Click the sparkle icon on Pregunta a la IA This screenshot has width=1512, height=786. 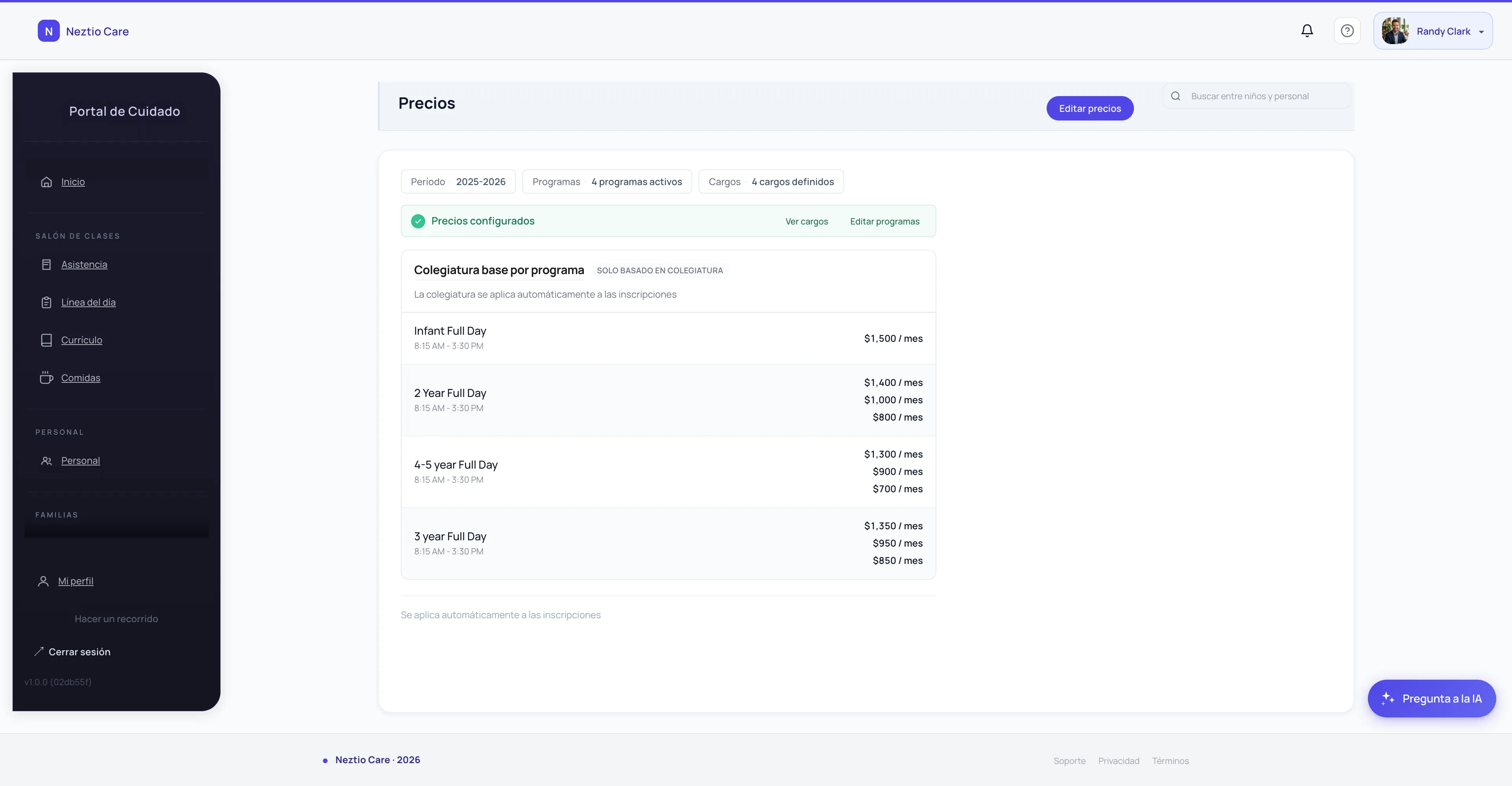coord(1388,699)
